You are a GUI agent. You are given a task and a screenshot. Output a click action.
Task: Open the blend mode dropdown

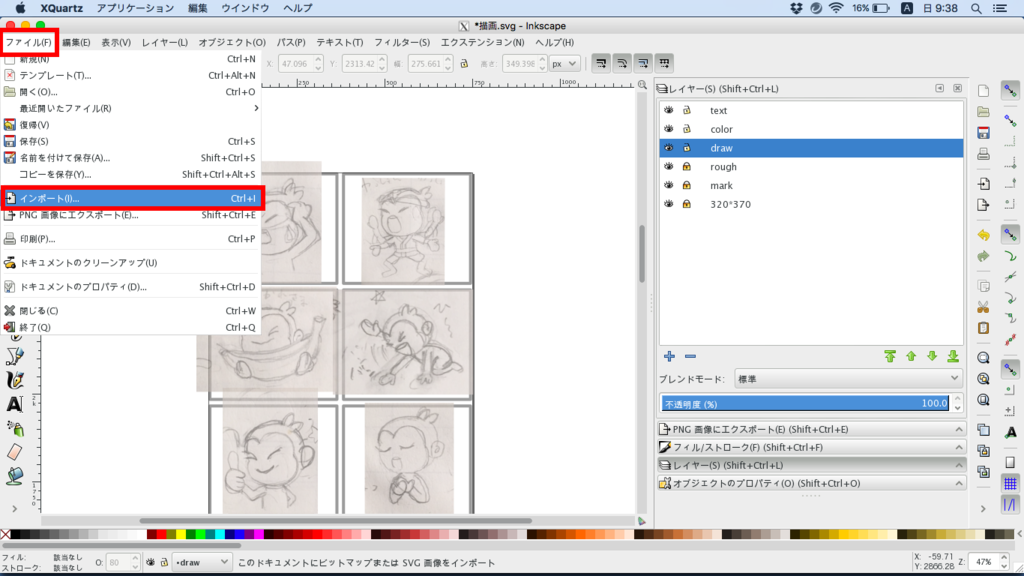pyautogui.click(x=848, y=379)
